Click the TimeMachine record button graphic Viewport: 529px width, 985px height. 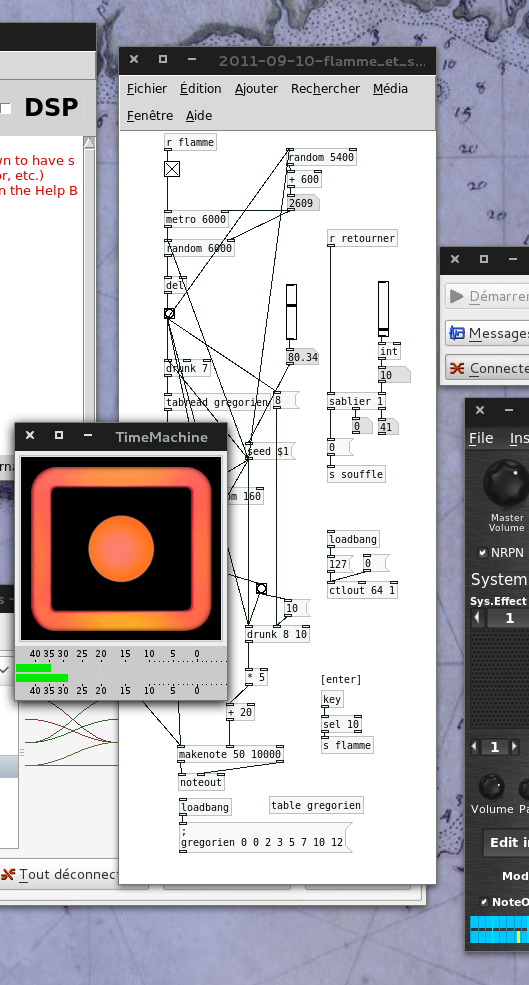click(x=121, y=548)
